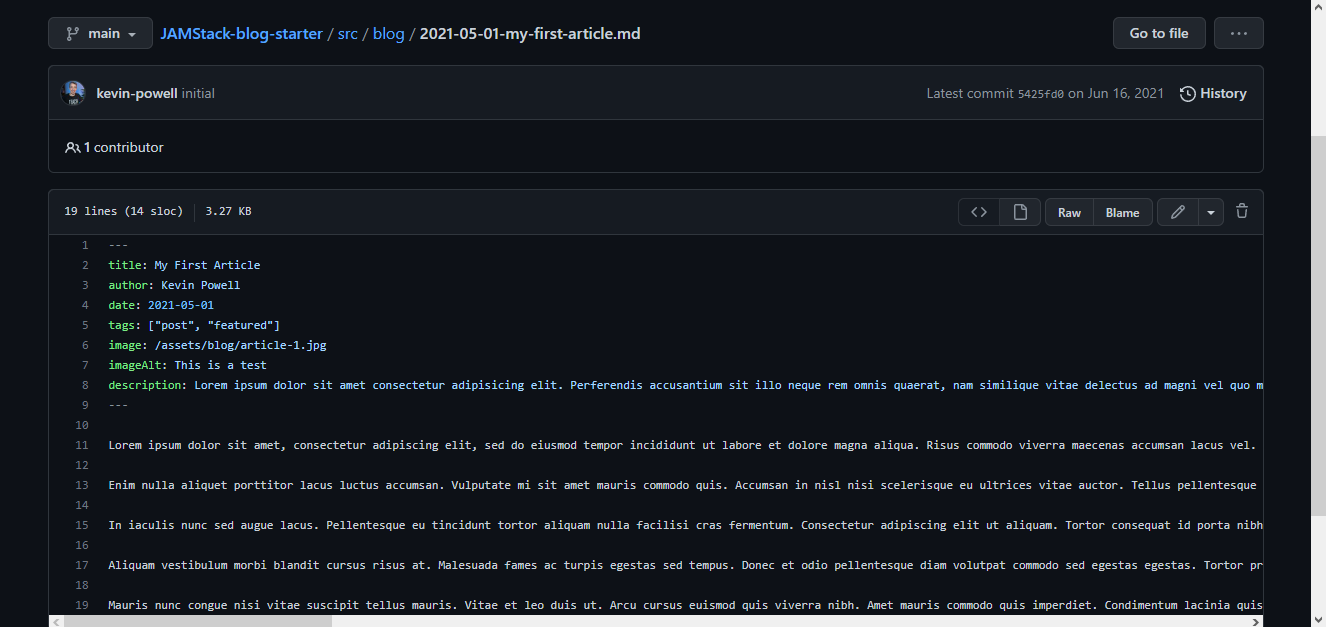The height and width of the screenshot is (627, 1326).
Task: Navigate to src folder breadcrumb
Action: tap(347, 33)
